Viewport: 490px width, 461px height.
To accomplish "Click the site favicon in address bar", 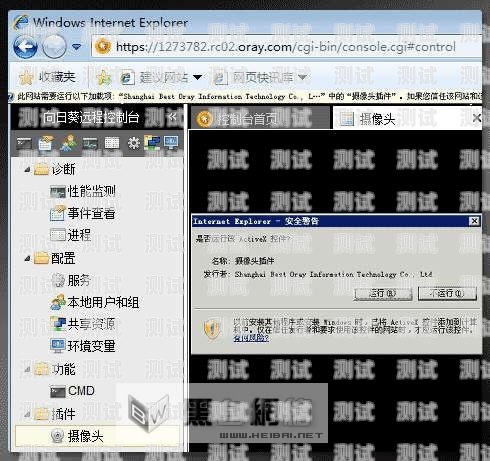I will (103, 46).
